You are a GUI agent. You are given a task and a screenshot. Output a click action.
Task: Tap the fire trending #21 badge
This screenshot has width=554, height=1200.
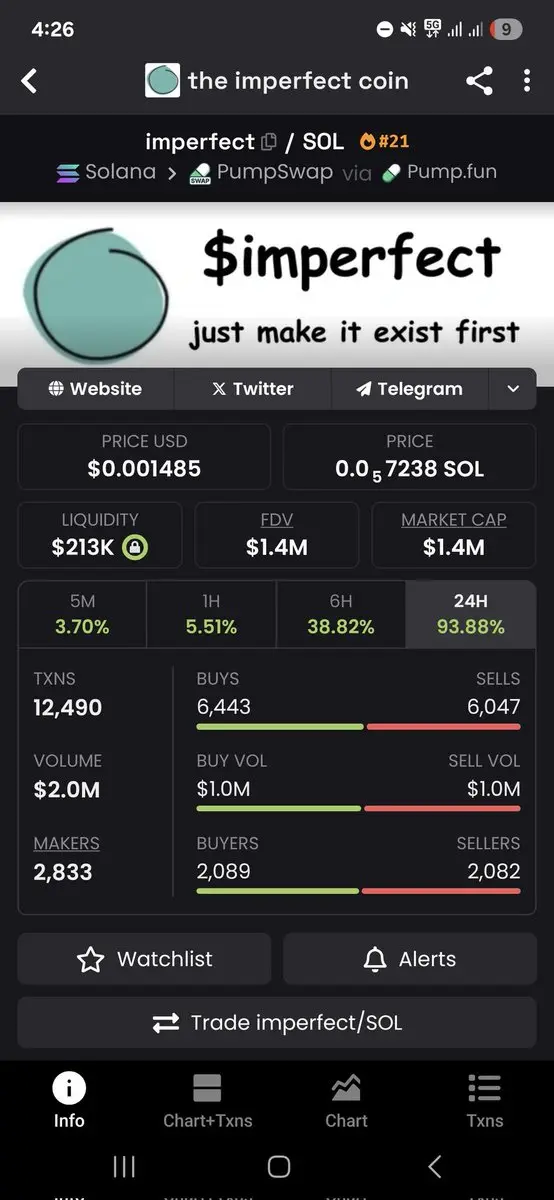[384, 142]
